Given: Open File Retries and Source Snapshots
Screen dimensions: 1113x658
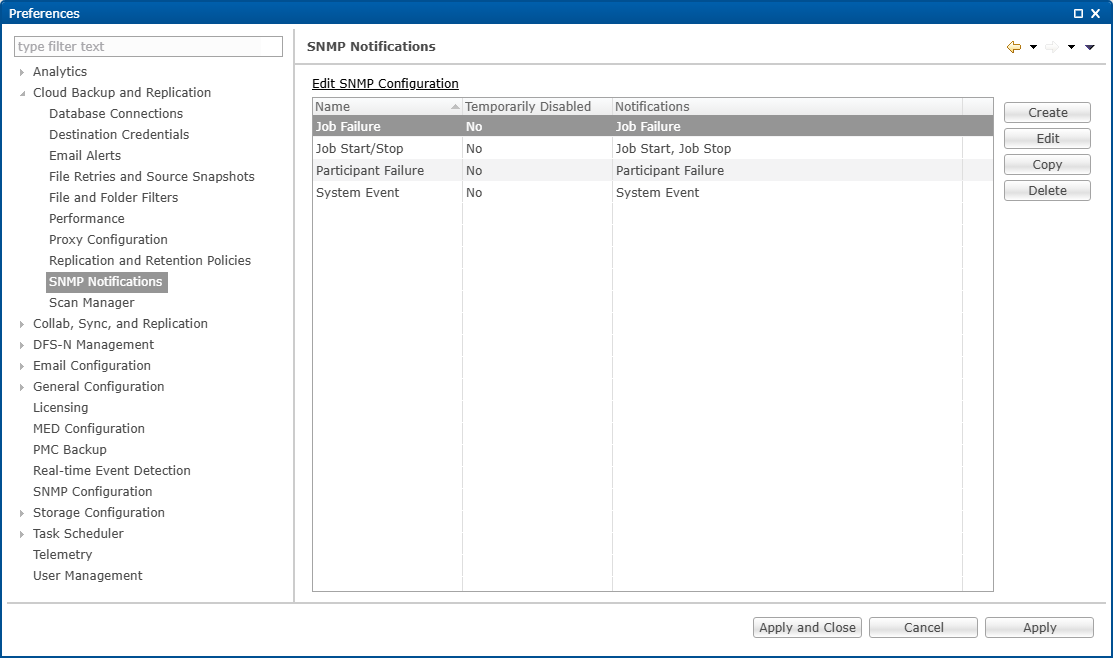Looking at the screenshot, I should click(x=152, y=177).
